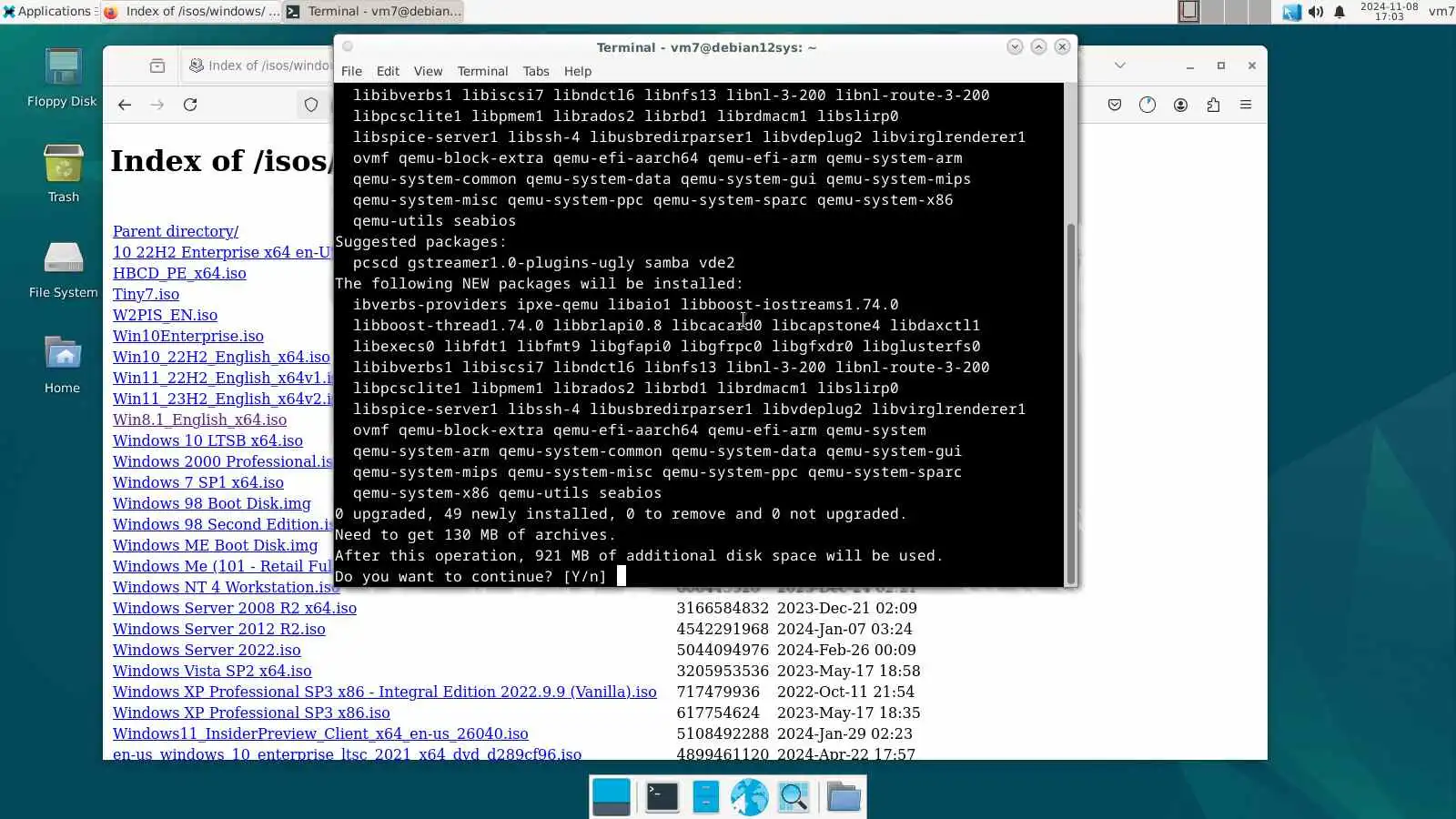The width and height of the screenshot is (1456, 819).
Task: Open the Win8.1_English_x64.iso link
Action: [199, 420]
